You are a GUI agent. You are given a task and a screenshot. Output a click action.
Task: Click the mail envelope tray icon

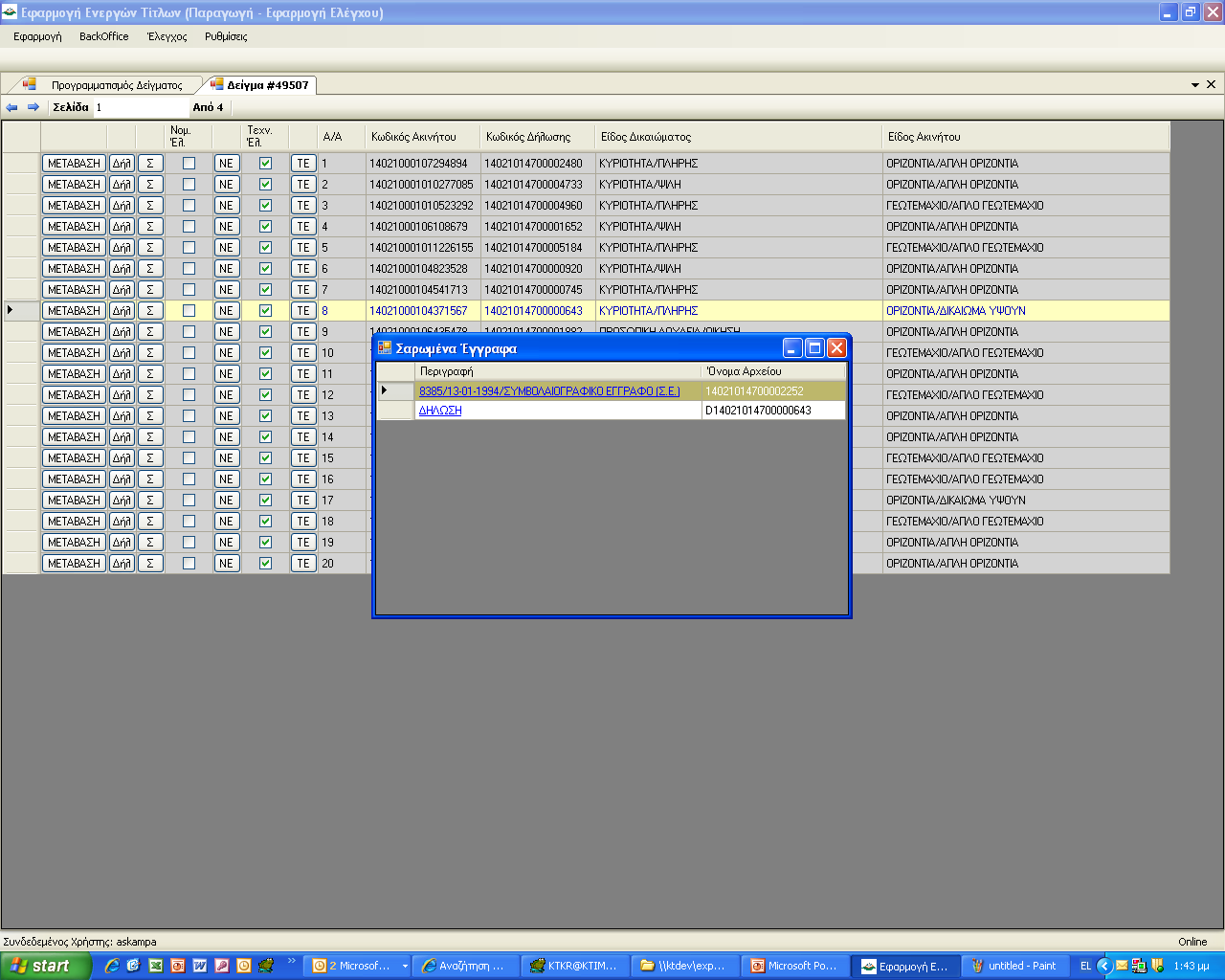point(1122,966)
